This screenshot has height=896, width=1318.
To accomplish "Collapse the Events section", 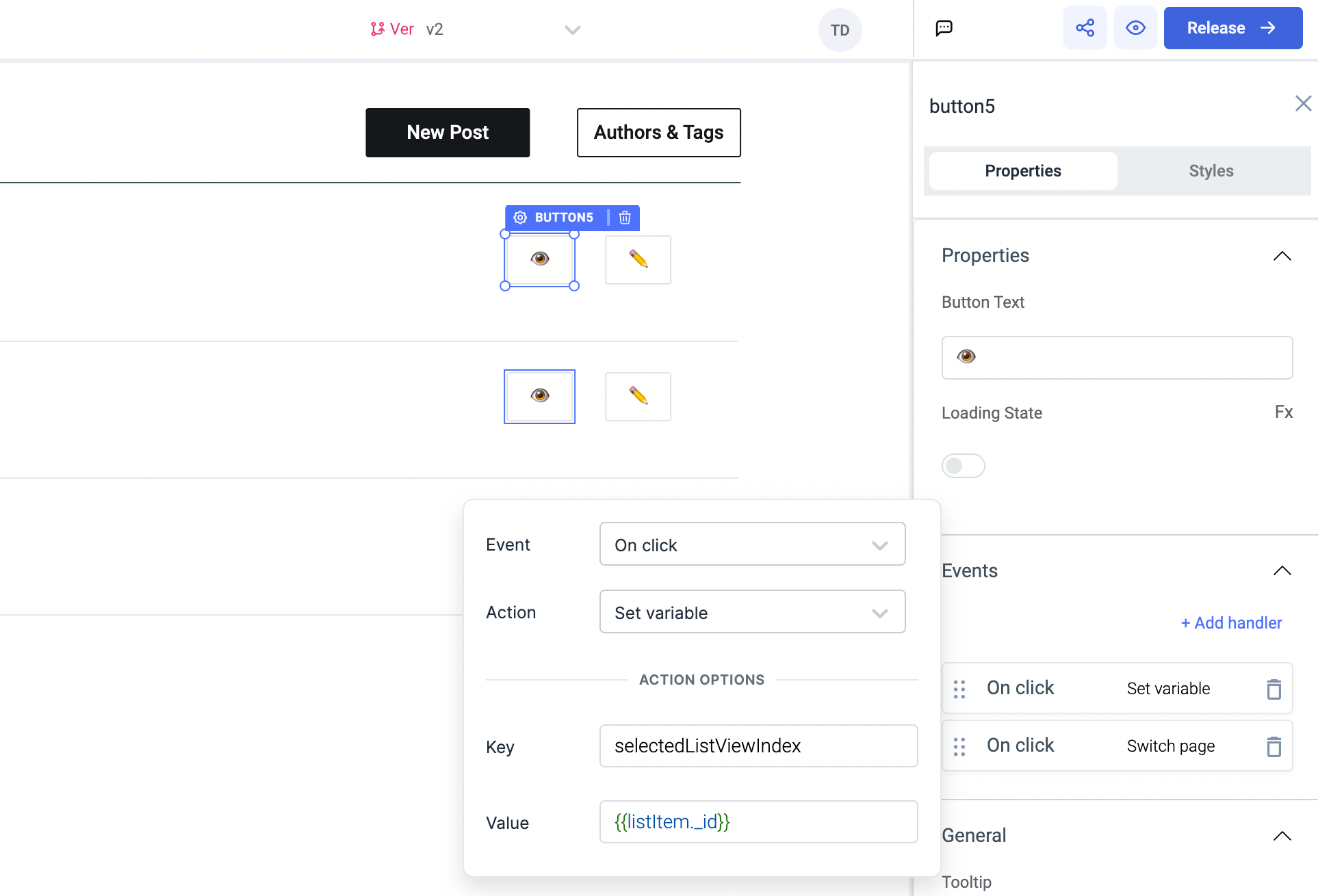I will pos(1282,570).
